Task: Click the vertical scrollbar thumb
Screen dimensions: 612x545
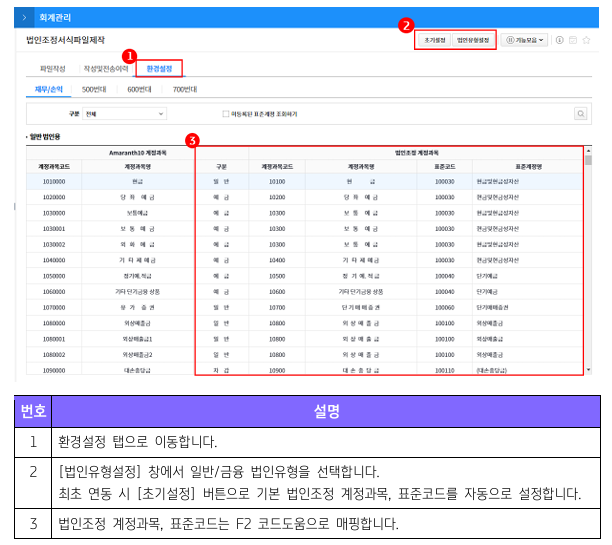Action: [588, 160]
